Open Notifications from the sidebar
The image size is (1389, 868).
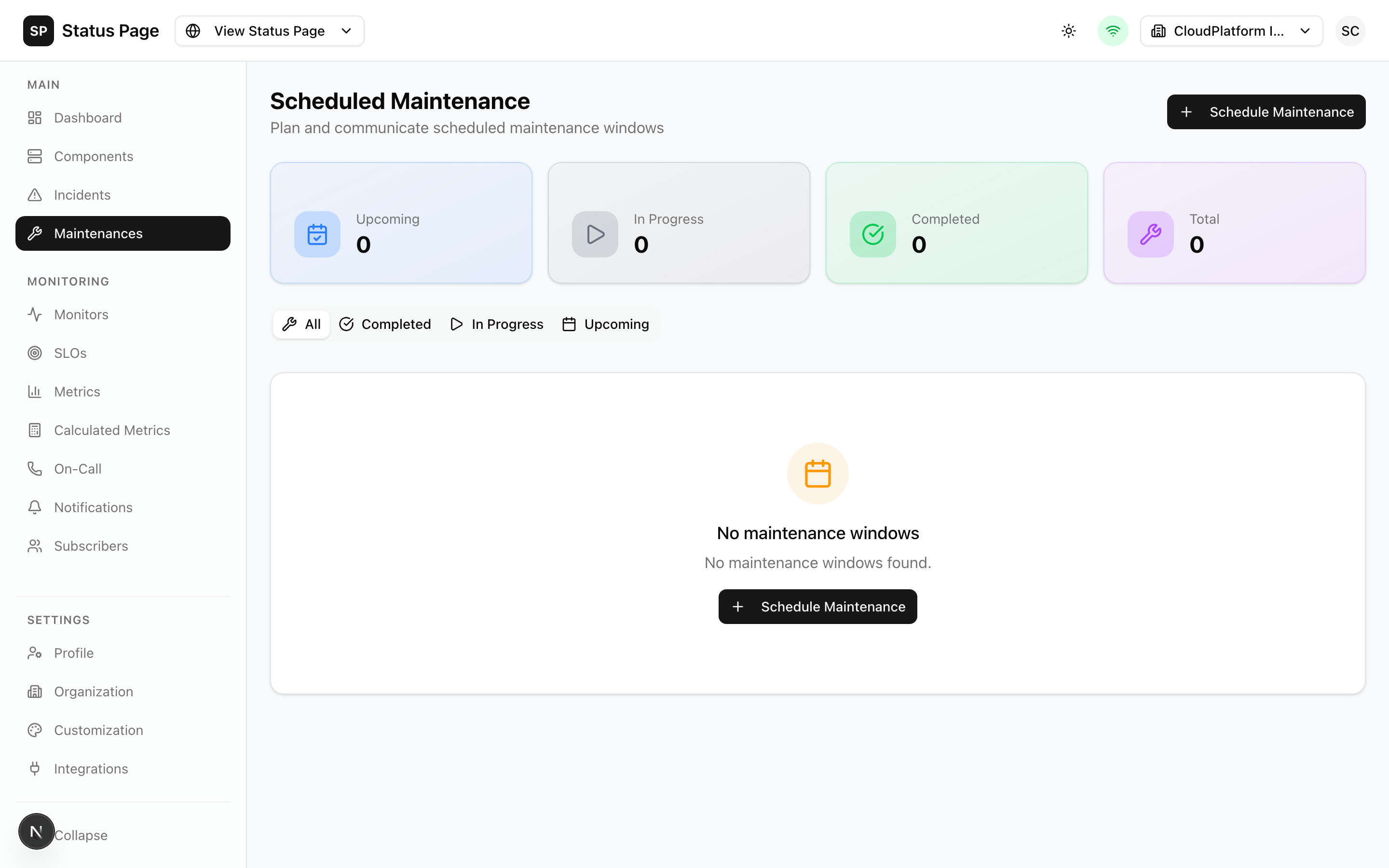(x=93, y=507)
